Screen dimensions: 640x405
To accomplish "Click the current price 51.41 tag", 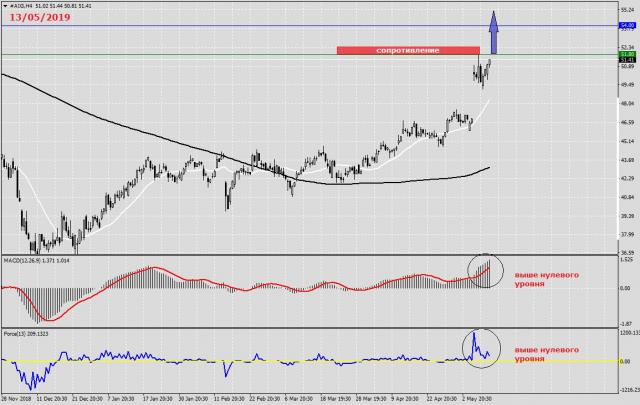I will tap(627, 62).
